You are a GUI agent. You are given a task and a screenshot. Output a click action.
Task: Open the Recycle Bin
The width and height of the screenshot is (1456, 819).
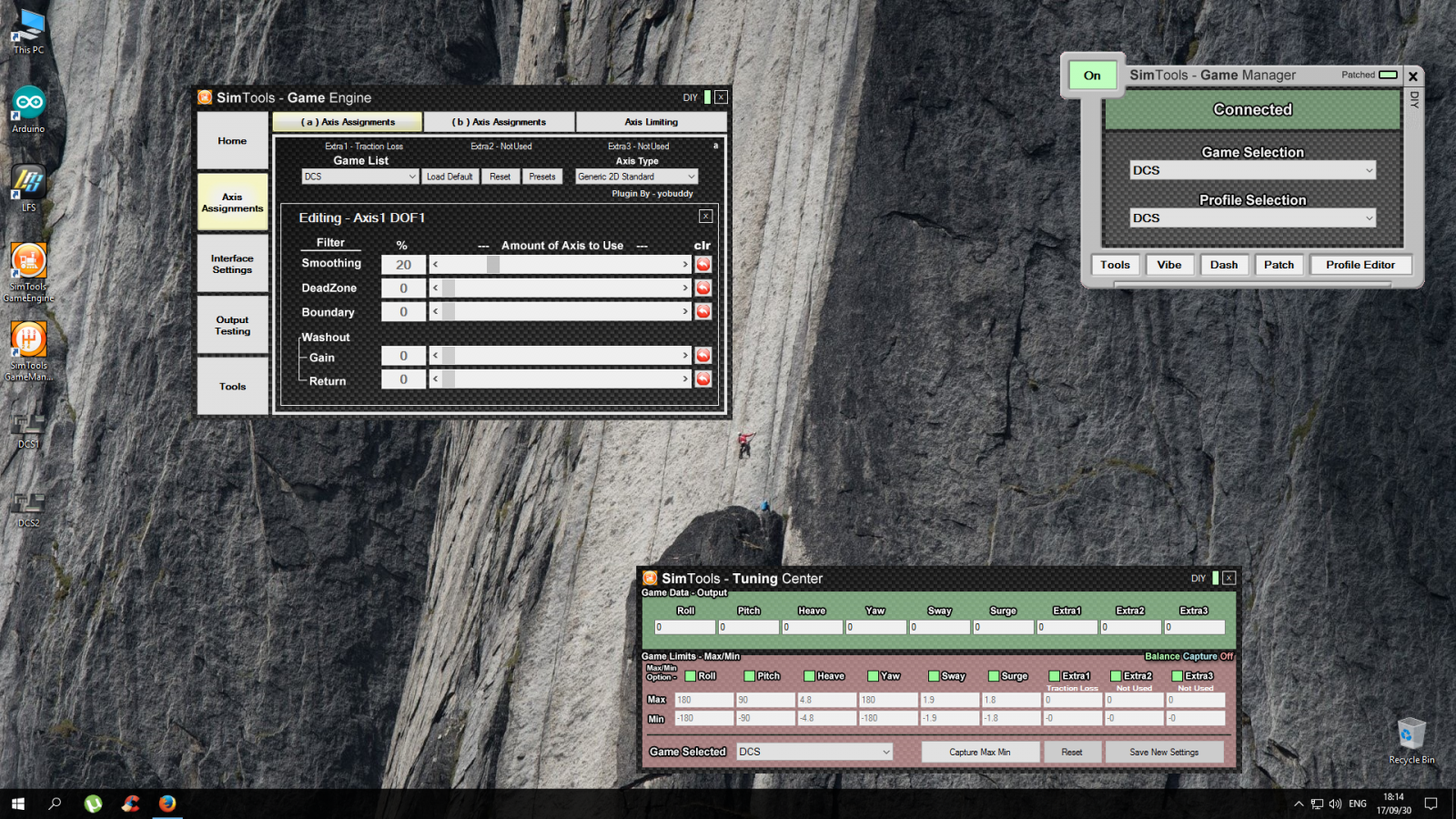[x=1411, y=741]
